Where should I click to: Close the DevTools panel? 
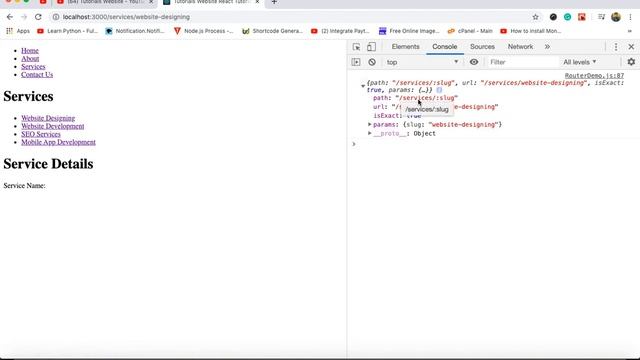coord(631,47)
